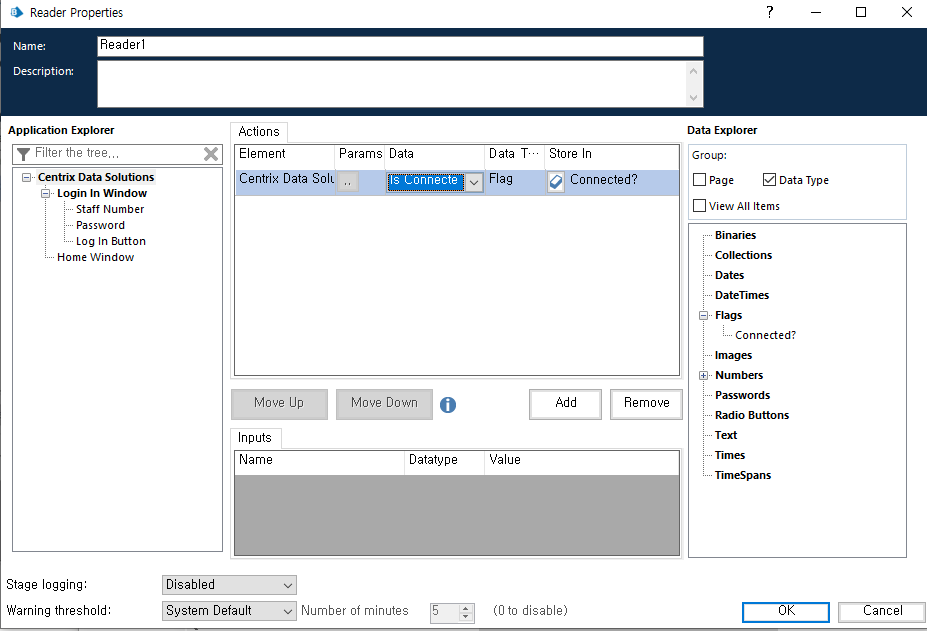Click the Connected? text in Store In cell
The width and height of the screenshot is (927, 631).
[604, 180]
